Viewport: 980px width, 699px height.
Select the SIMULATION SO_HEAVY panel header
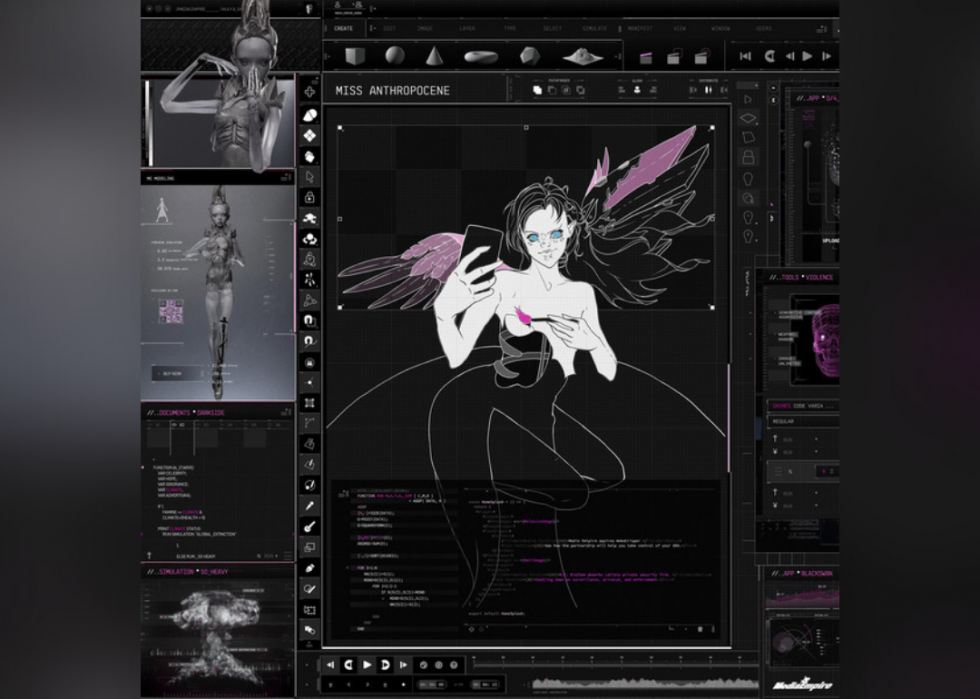(x=188, y=572)
